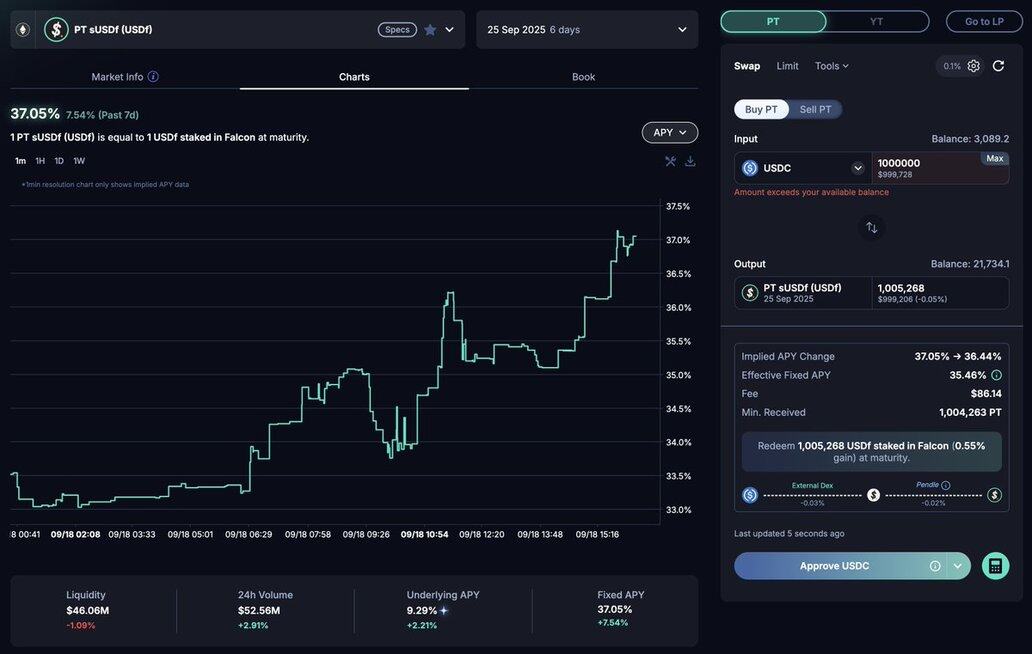This screenshot has width=1032, height=654.
Task: Click the 24h Volume value $52.56M
Action: tap(259, 611)
